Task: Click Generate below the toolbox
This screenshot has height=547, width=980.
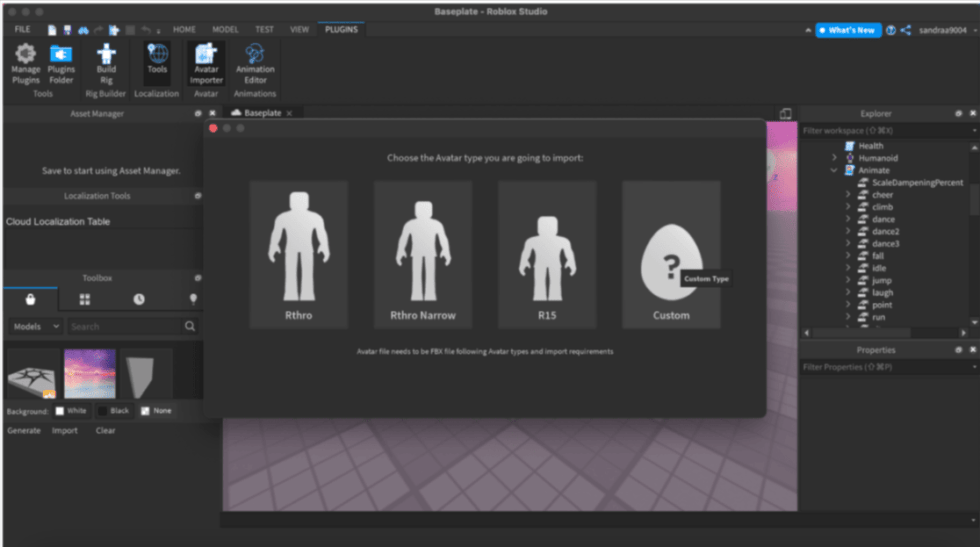Action: click(24, 431)
